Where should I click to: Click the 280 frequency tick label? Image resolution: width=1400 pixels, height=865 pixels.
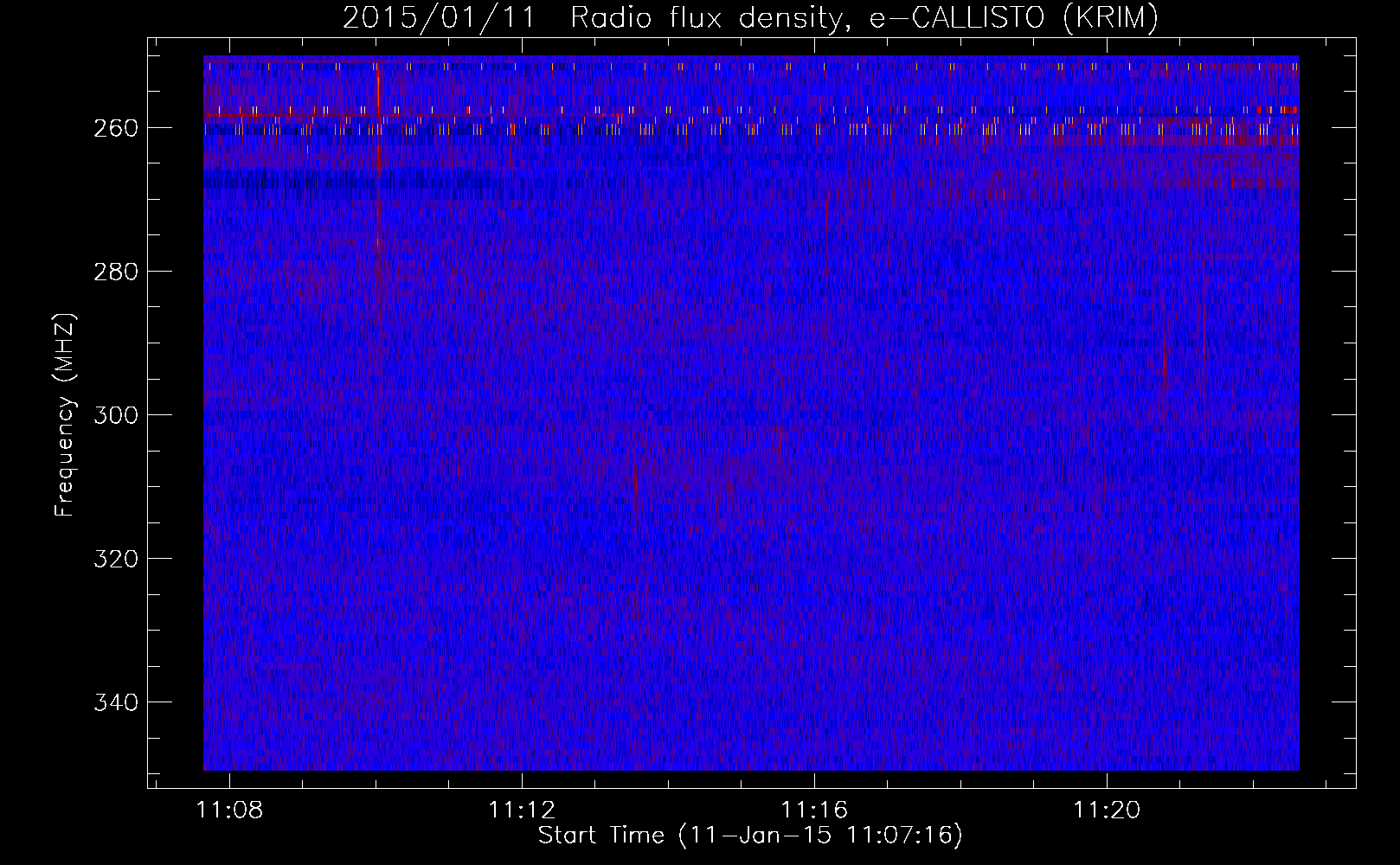(x=115, y=272)
